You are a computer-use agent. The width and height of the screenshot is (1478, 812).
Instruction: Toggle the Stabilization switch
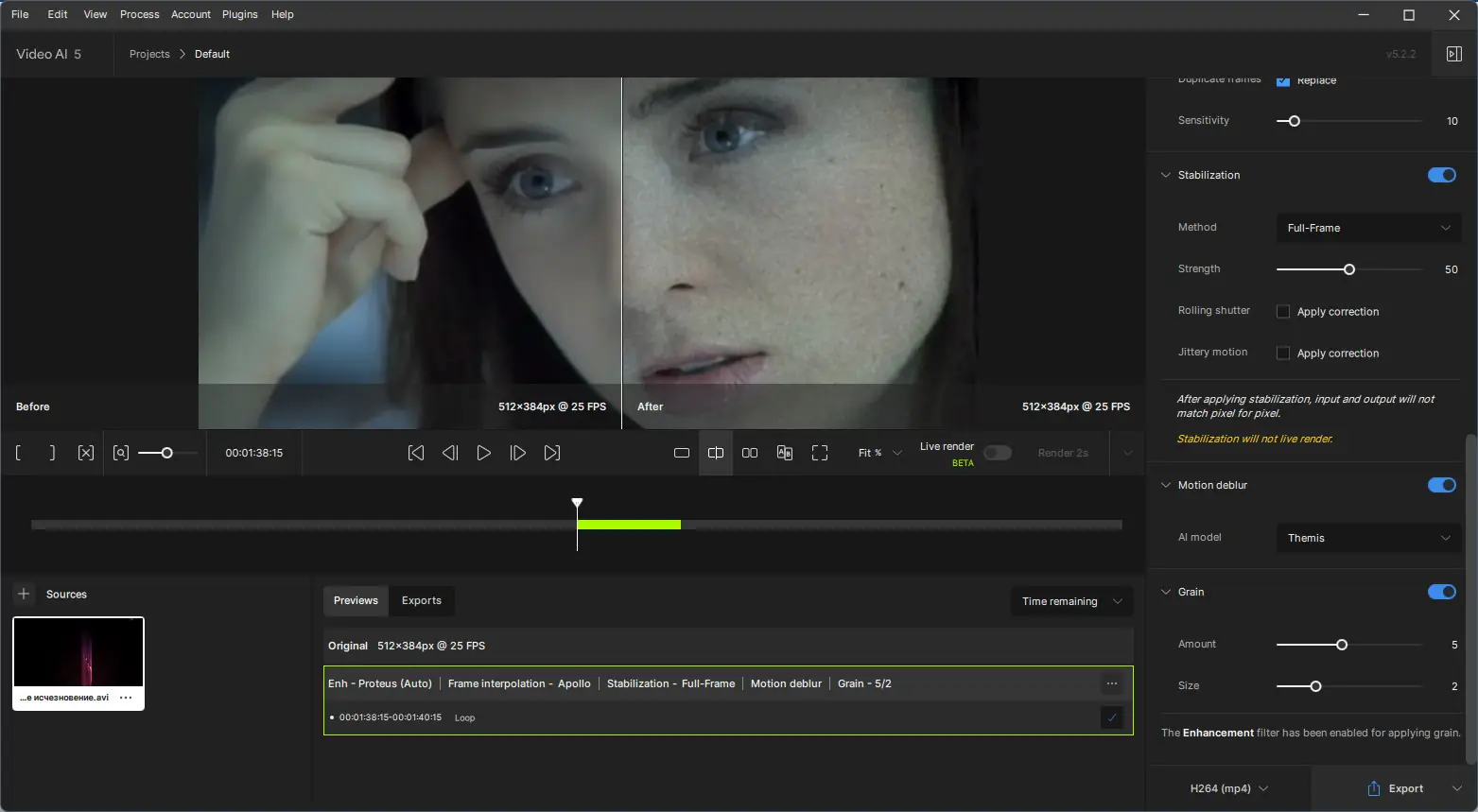[1442, 175]
